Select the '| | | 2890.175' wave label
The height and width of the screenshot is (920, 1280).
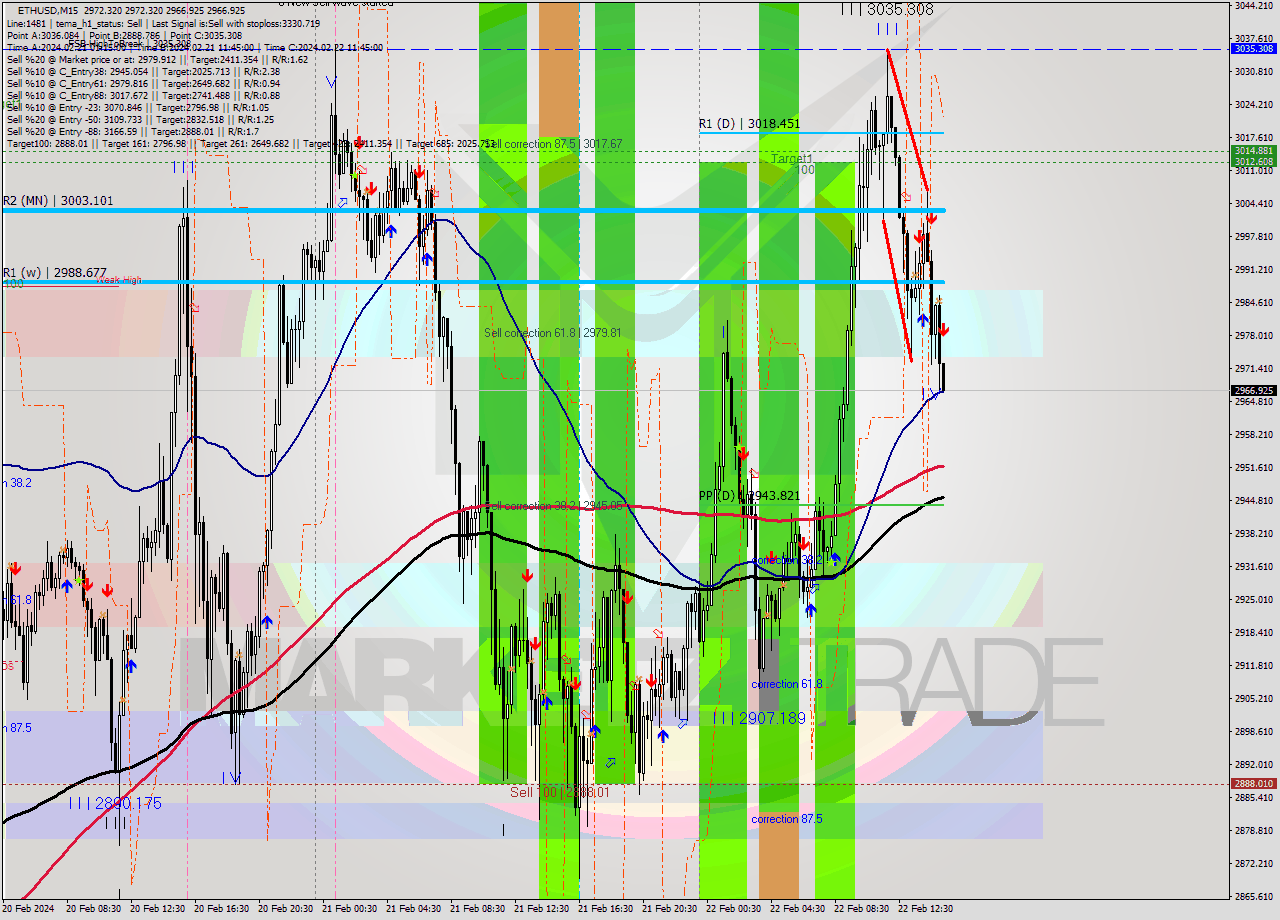pyautogui.click(x=115, y=803)
